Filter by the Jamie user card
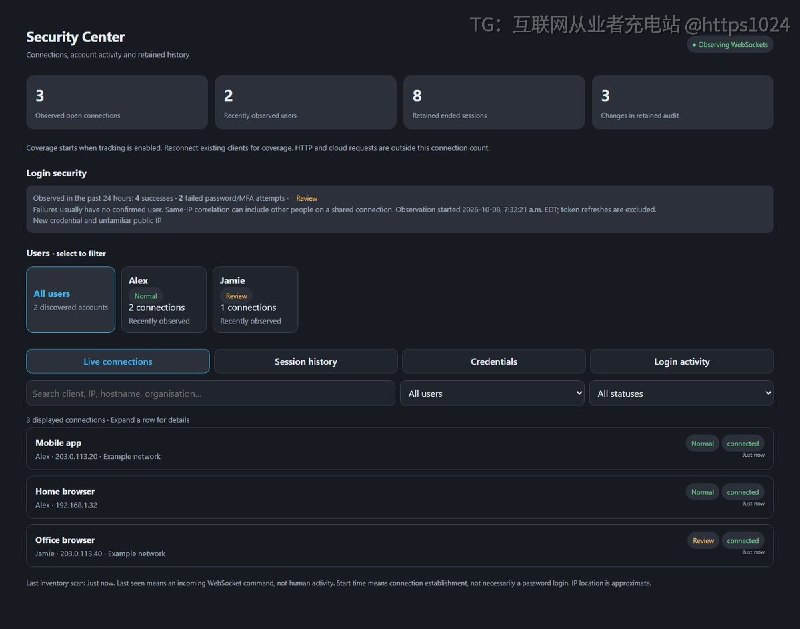800x629 pixels. [x=255, y=299]
